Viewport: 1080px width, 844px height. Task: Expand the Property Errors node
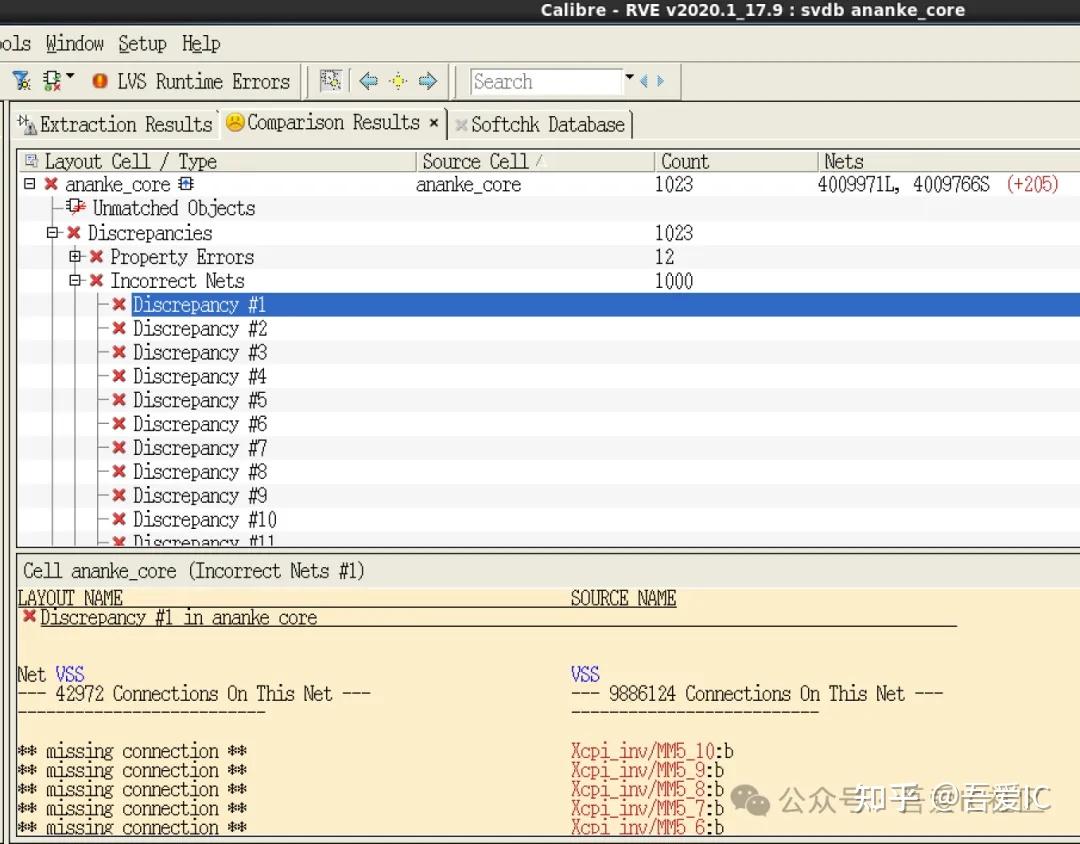[x=76, y=257]
